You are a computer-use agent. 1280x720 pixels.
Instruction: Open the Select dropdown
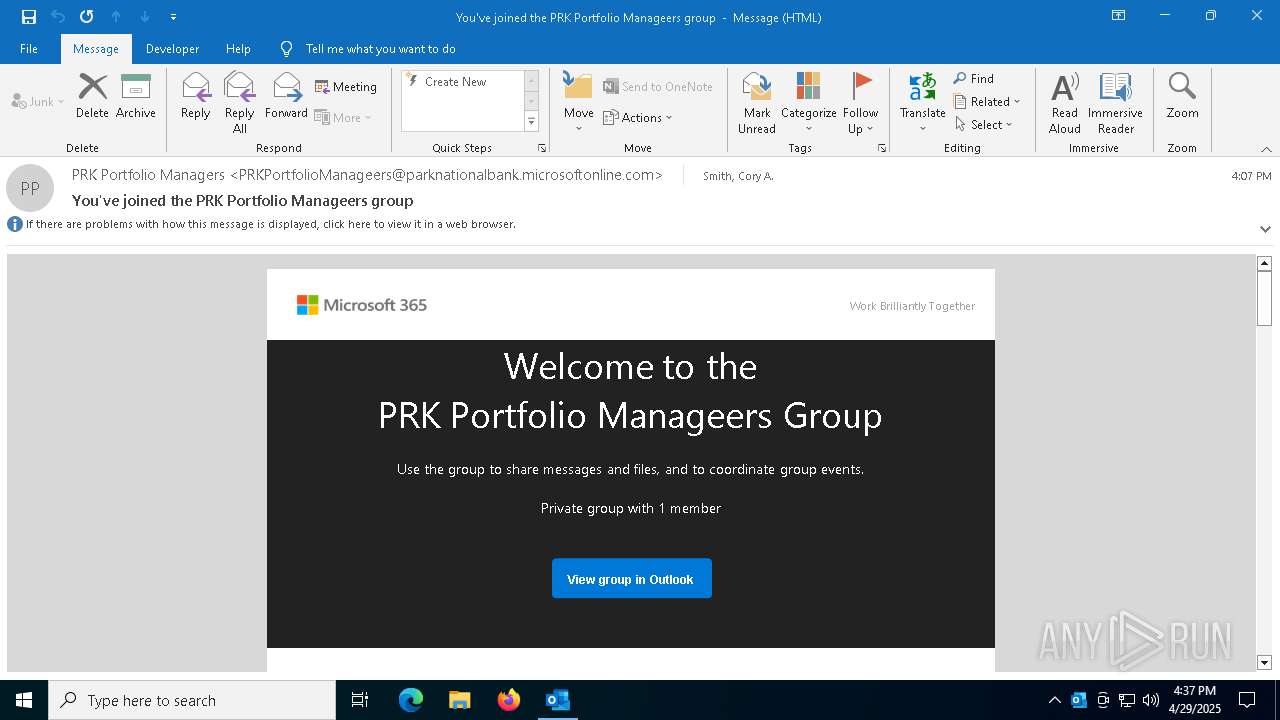coord(984,125)
